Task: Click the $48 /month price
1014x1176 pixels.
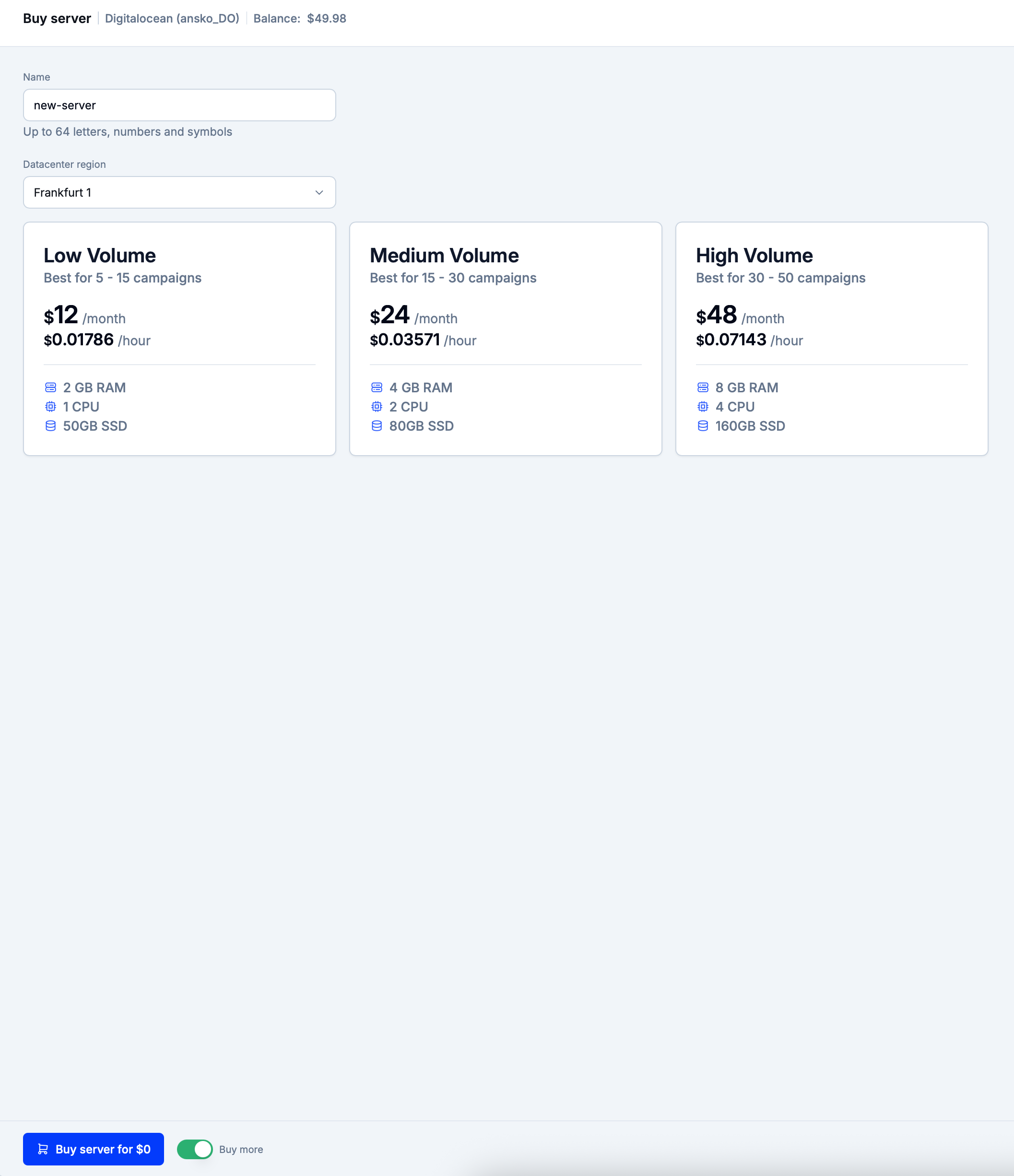Action: pos(740,315)
